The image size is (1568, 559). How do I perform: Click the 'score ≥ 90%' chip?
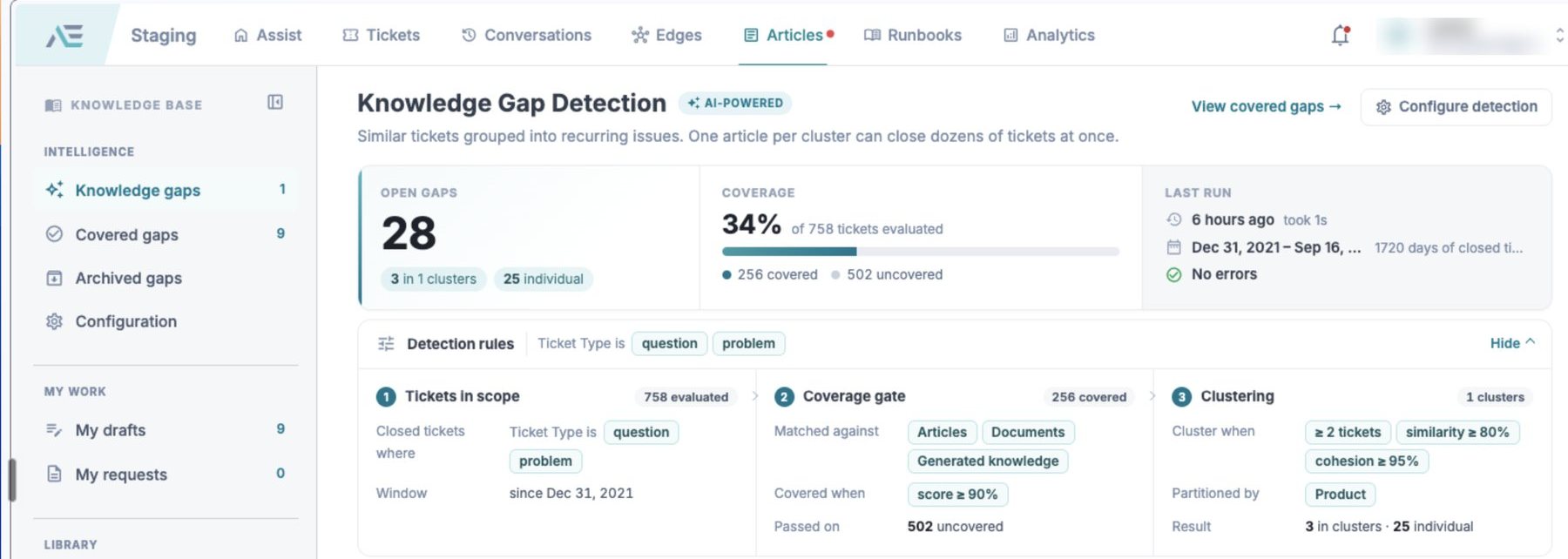(957, 495)
